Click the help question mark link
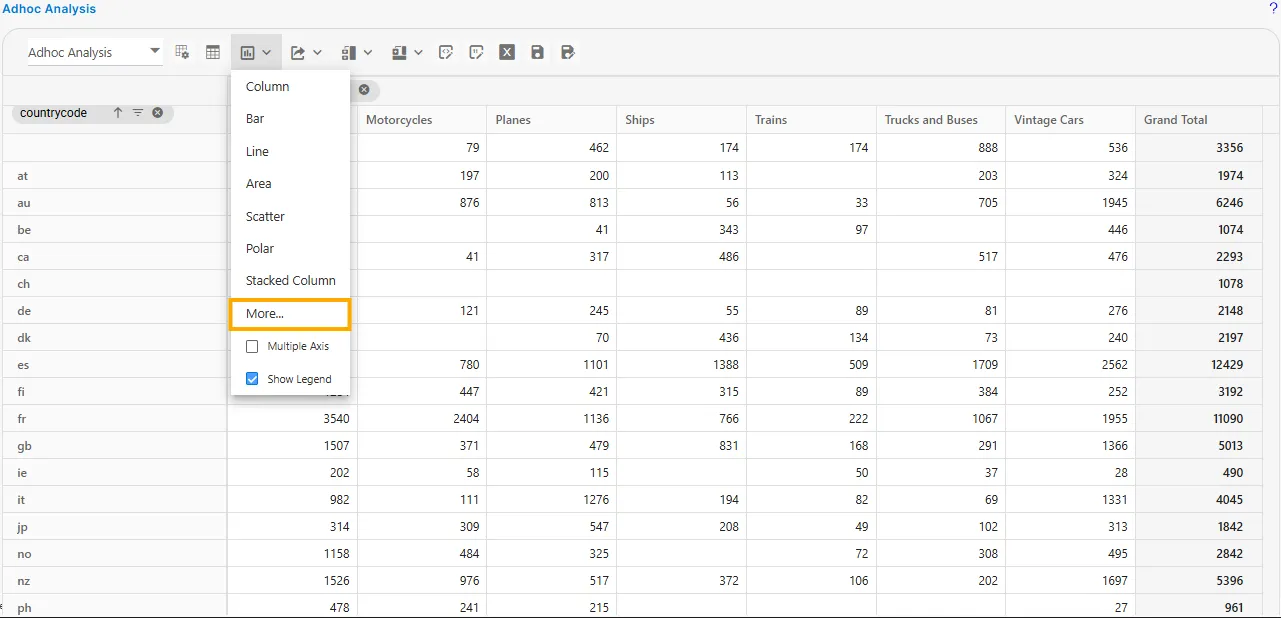 click(1273, 8)
